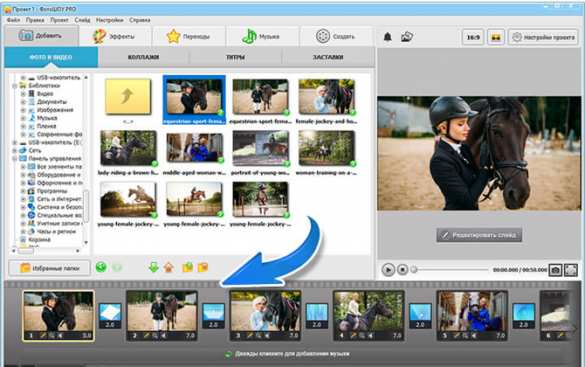Open the 16:9 aspect ratio selector

(473, 37)
